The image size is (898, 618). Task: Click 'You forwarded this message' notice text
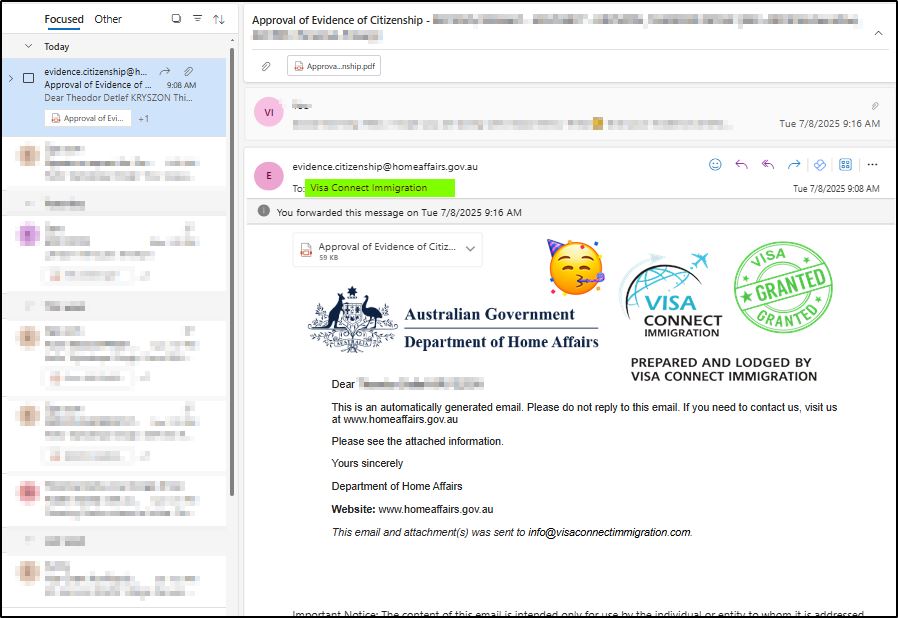coord(399,212)
